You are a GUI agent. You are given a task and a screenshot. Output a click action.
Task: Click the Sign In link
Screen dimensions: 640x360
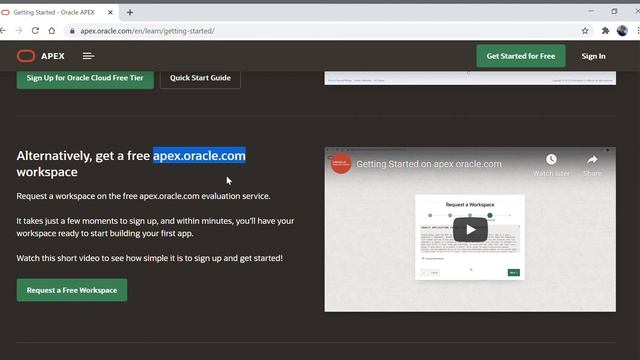[x=593, y=56]
